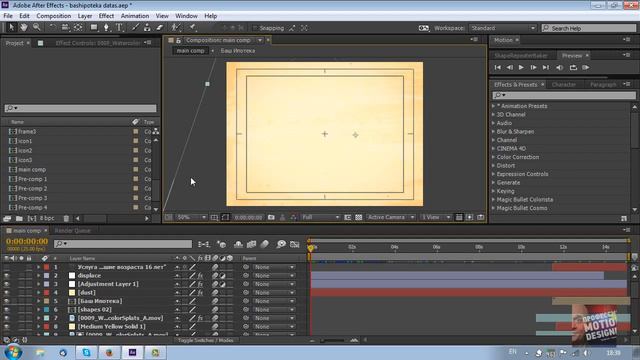Click the timeline zoom slider

click(333, 340)
